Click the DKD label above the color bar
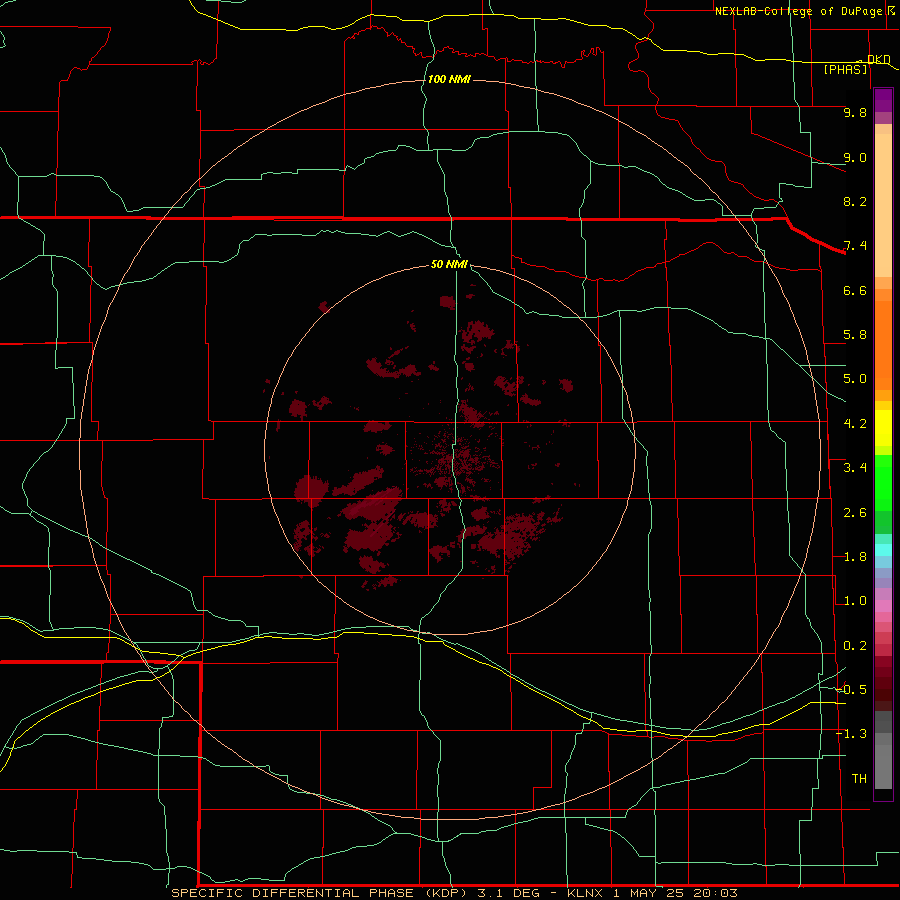 pyautogui.click(x=879, y=59)
